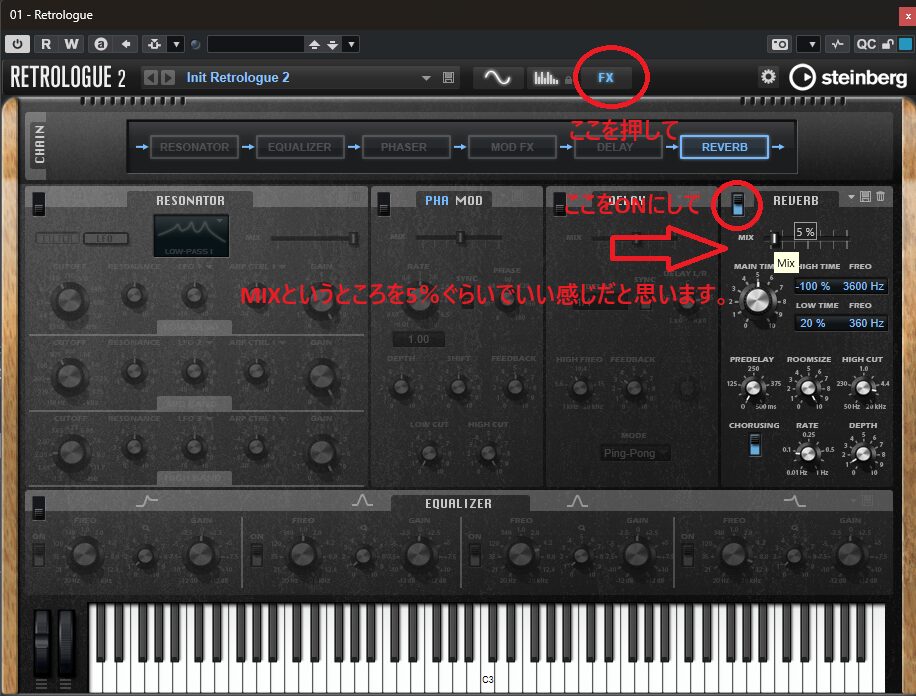This screenshot has width=916, height=696.
Task: Save preset with the floppy icon
Action: (x=449, y=78)
